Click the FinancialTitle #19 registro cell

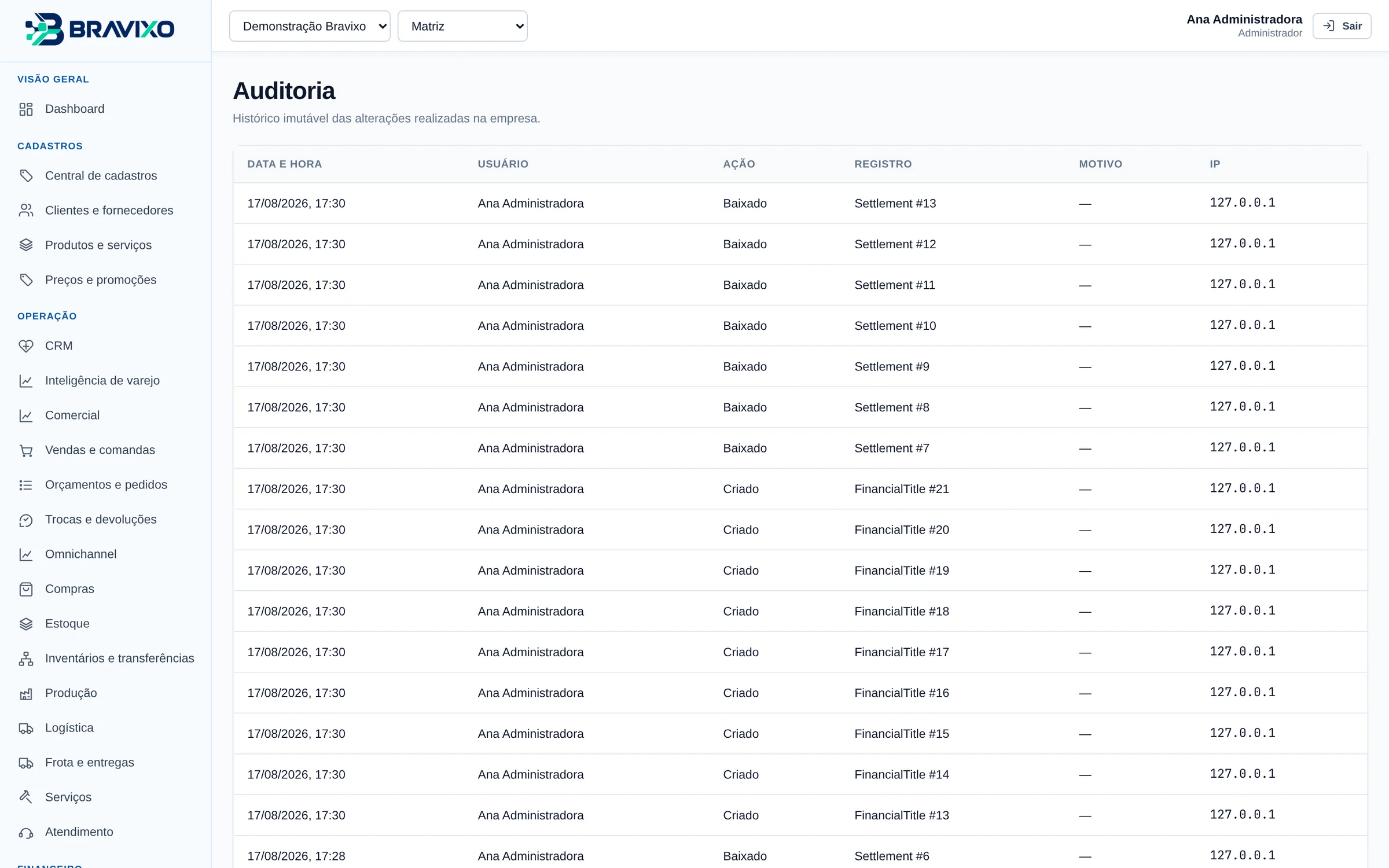tap(902, 571)
